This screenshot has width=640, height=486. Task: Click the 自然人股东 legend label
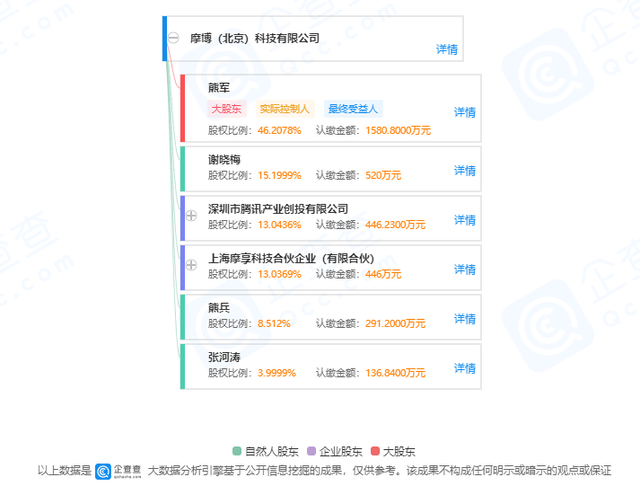[272, 451]
